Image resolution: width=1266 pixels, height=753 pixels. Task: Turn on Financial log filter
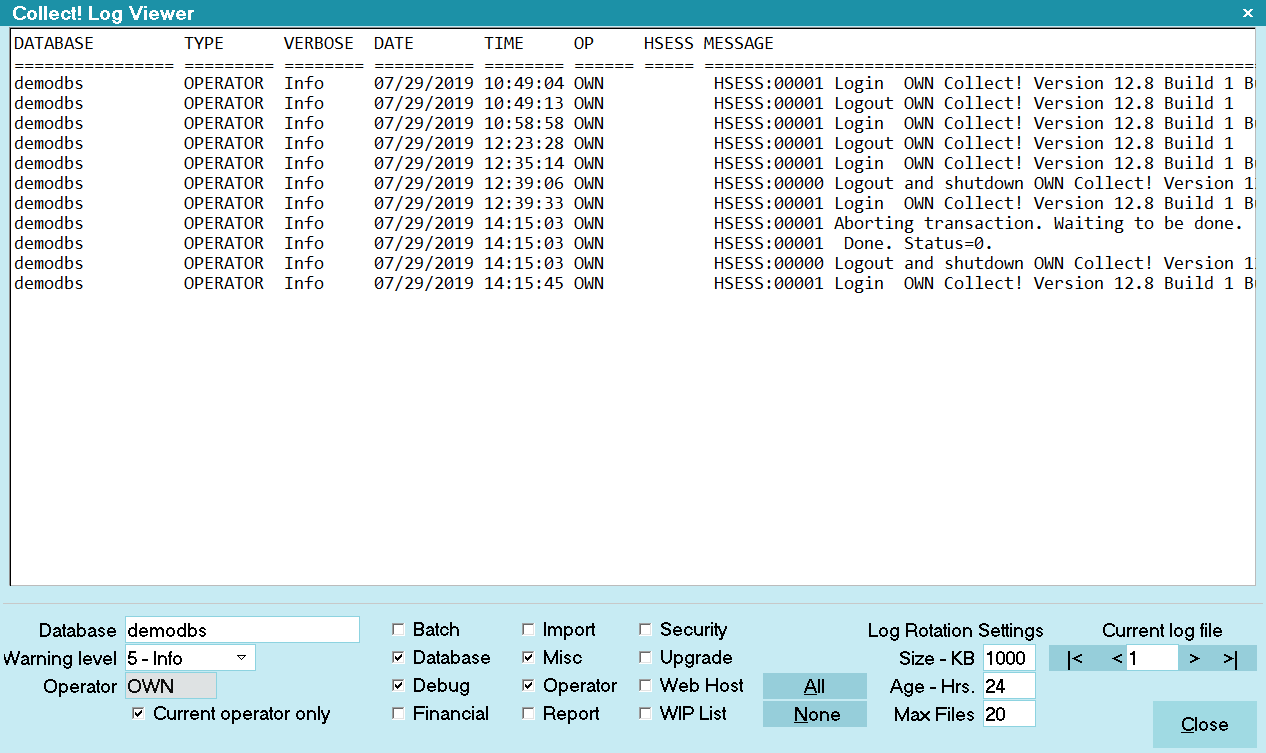coord(399,714)
